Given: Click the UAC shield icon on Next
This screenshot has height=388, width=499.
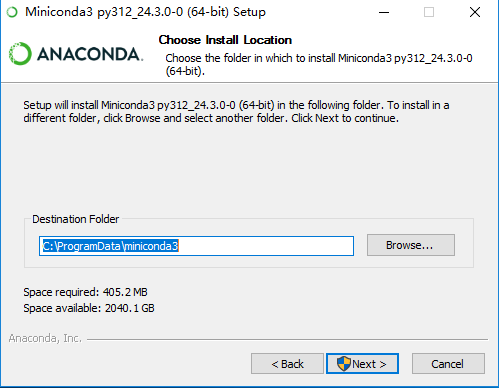Looking at the screenshot, I should point(344,364).
